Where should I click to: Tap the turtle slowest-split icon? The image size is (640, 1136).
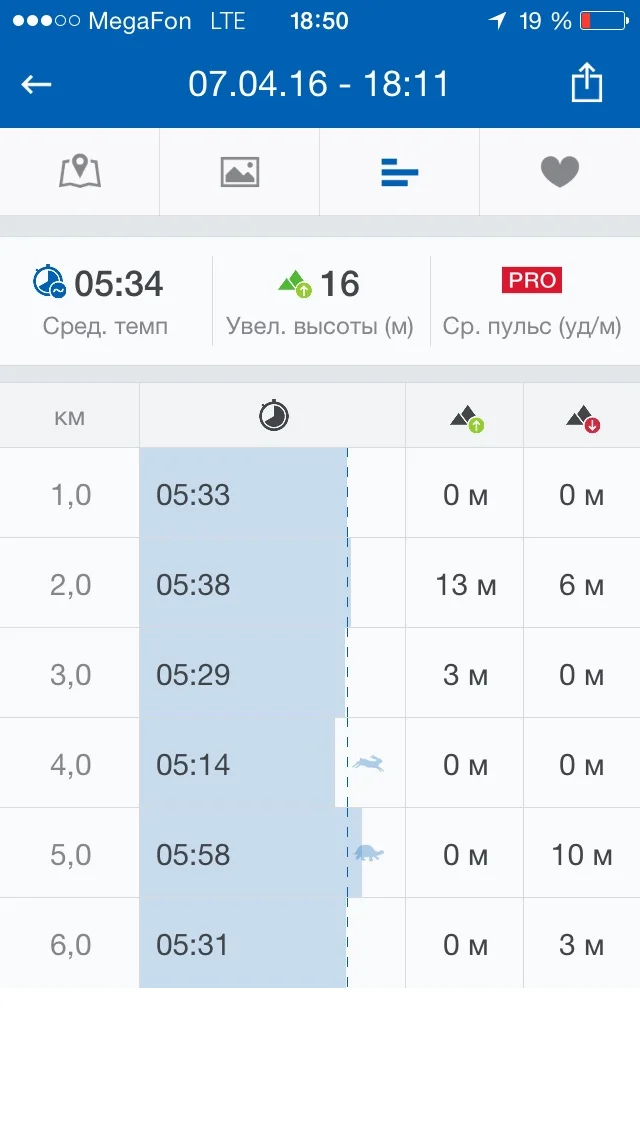click(369, 853)
